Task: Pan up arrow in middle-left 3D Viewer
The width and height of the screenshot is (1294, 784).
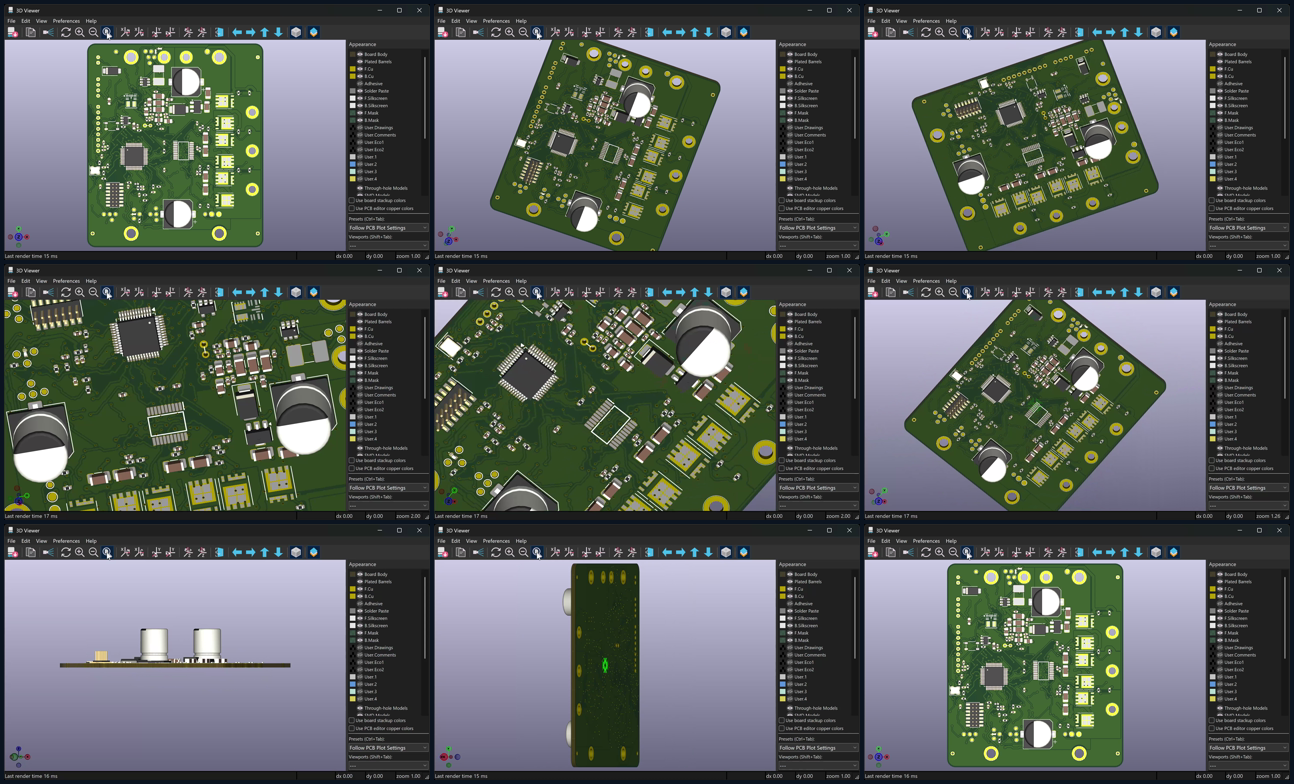Action: pyautogui.click(x=265, y=292)
